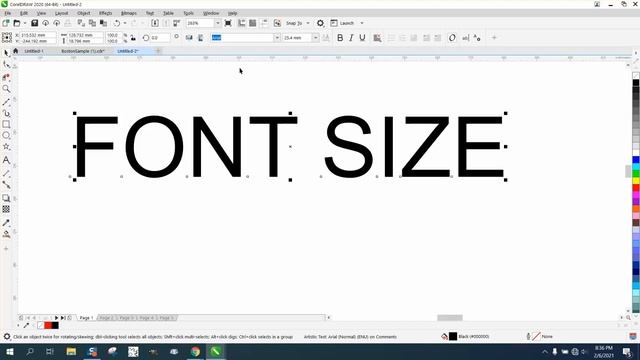Select the Drop Shadow tool
The width and height of the screenshot is (640, 360).
(6, 198)
